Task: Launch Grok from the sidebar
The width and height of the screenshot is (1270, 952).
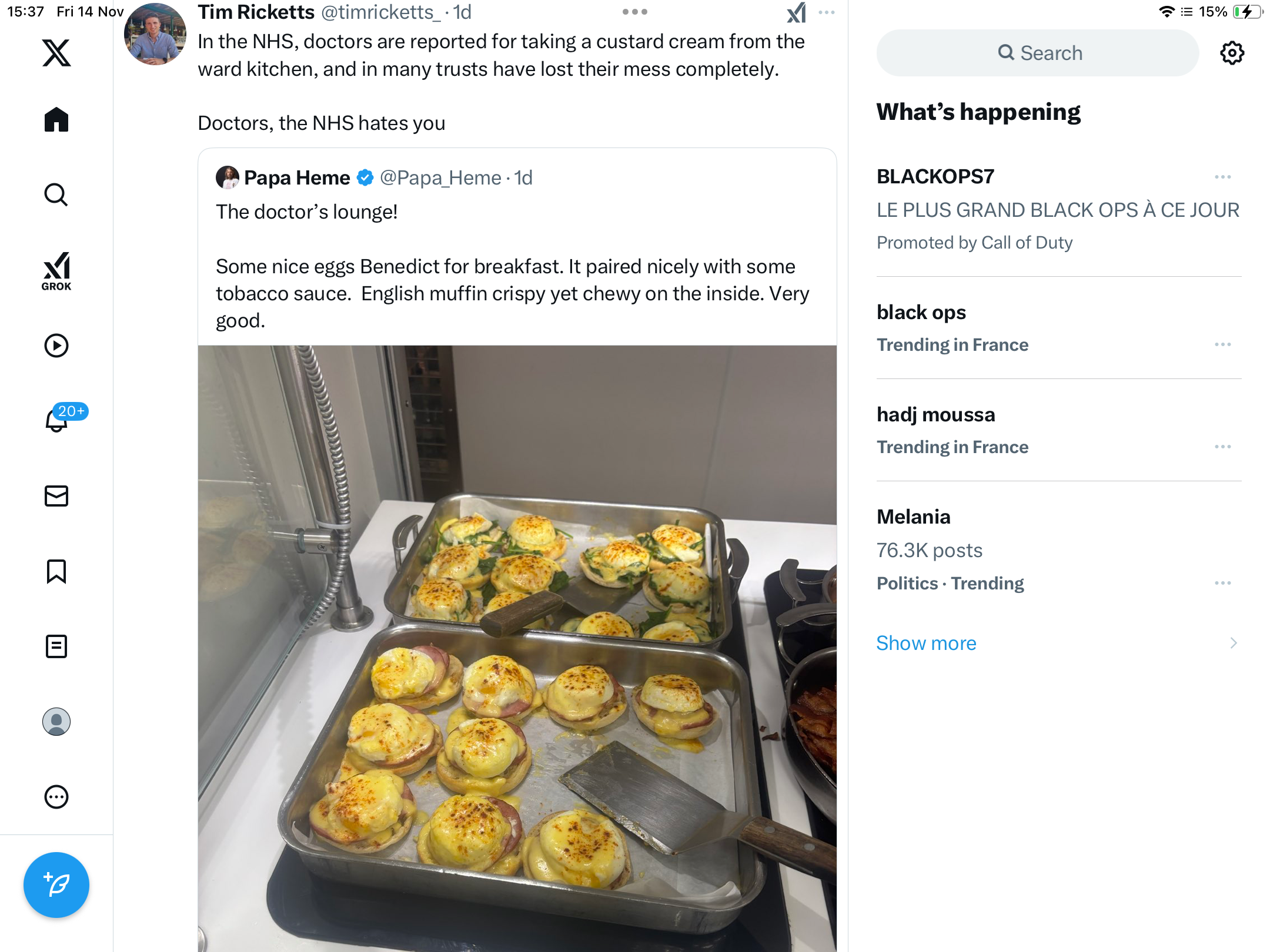Action: [x=56, y=271]
